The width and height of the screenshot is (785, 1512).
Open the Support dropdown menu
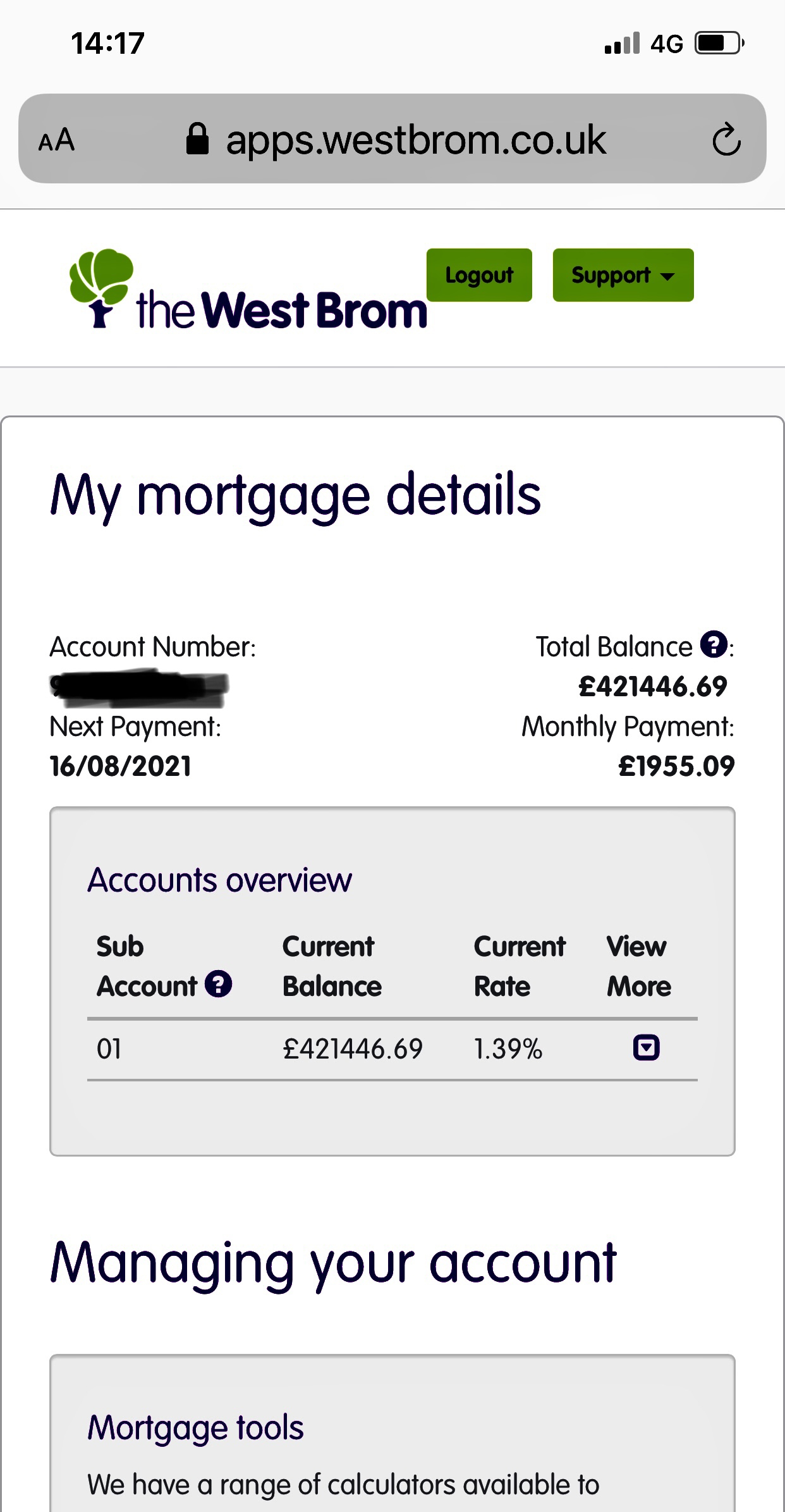pyautogui.click(x=623, y=275)
